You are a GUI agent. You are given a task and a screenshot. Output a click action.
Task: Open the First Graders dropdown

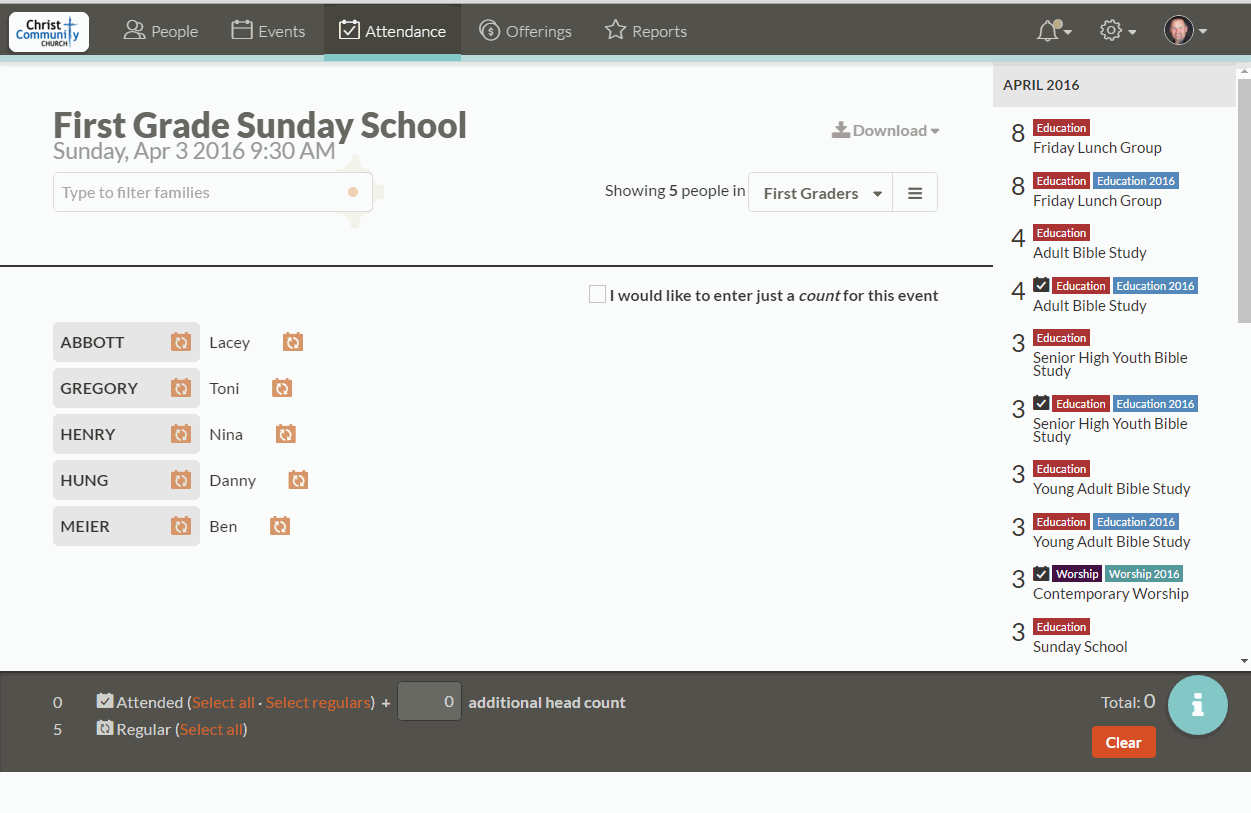[819, 192]
